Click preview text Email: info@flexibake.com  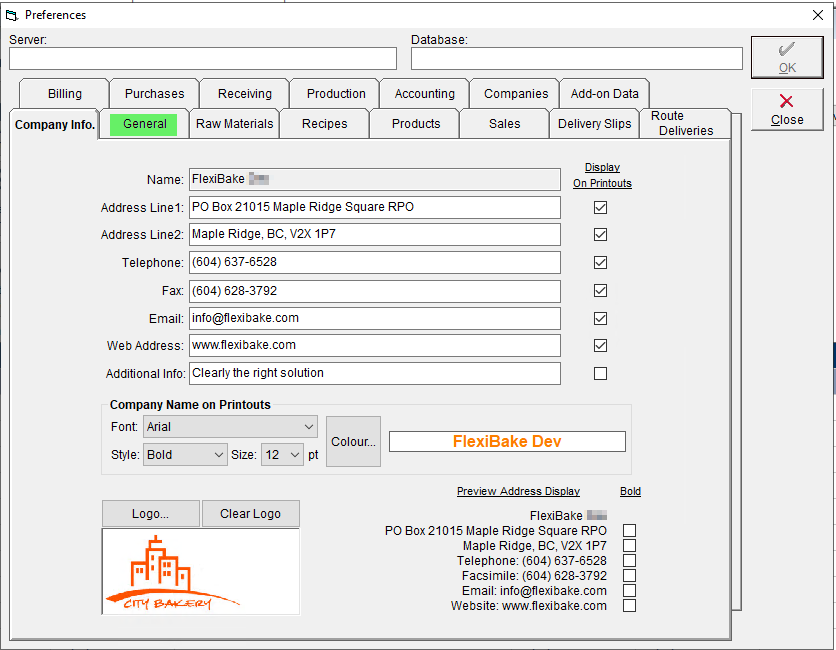pos(534,591)
